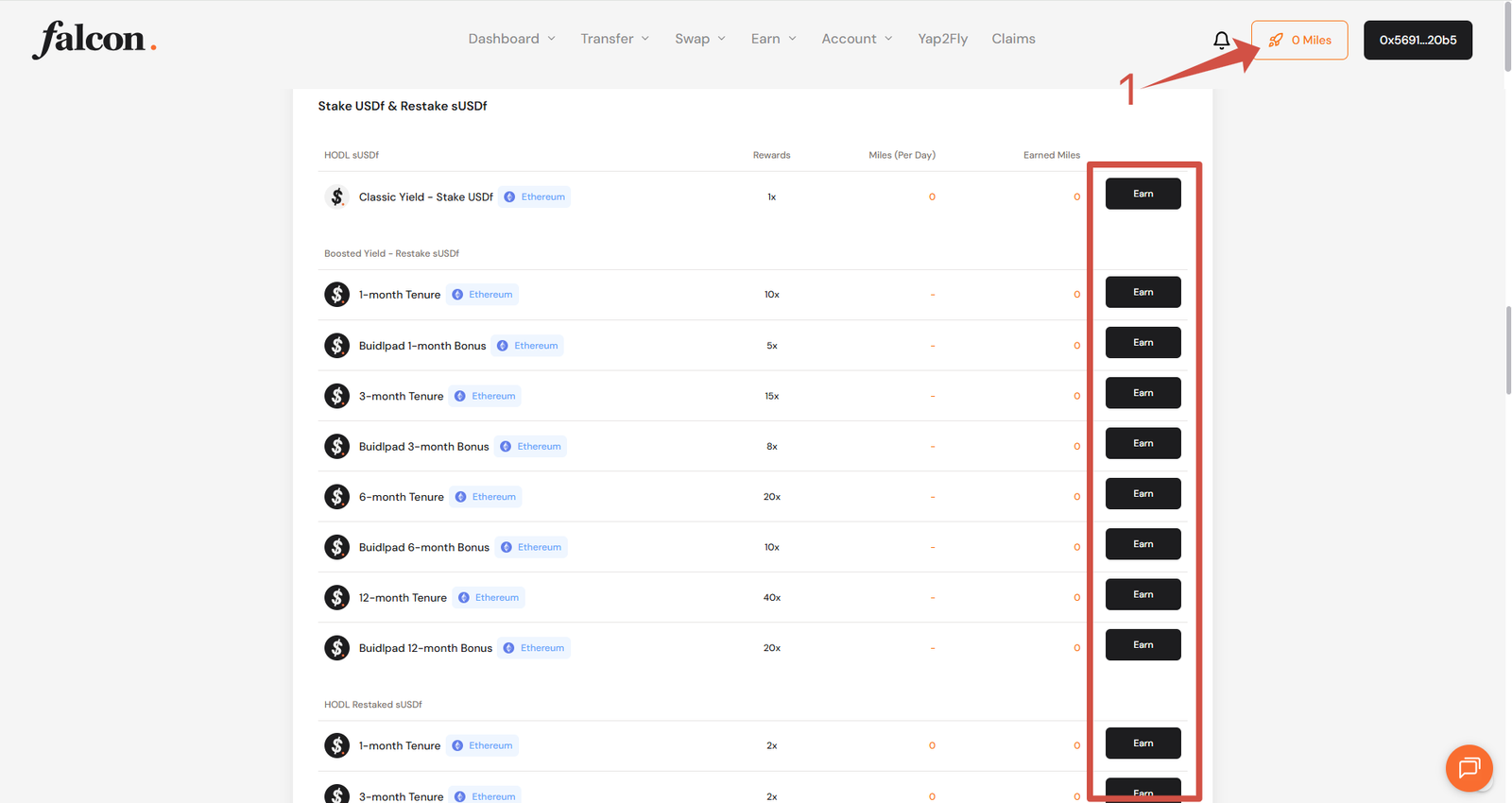
Task: Open the Swap dropdown menu
Action: click(x=699, y=39)
